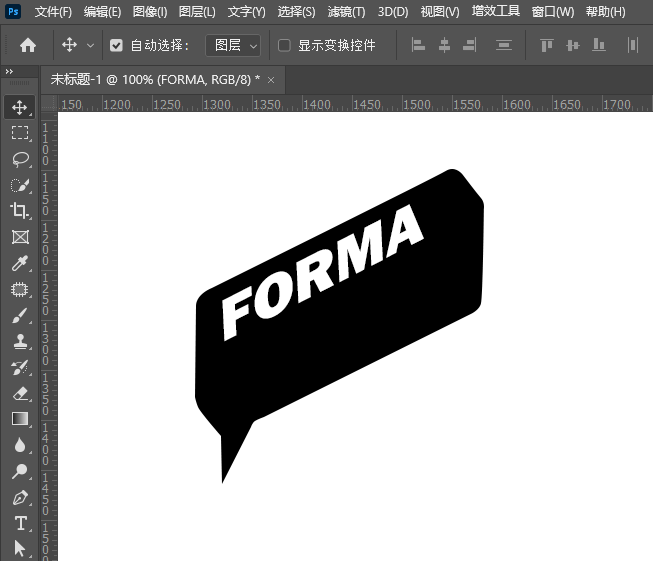Expand the toolbar via double-arrow chevron
This screenshot has width=653, height=561.
click(x=9, y=72)
